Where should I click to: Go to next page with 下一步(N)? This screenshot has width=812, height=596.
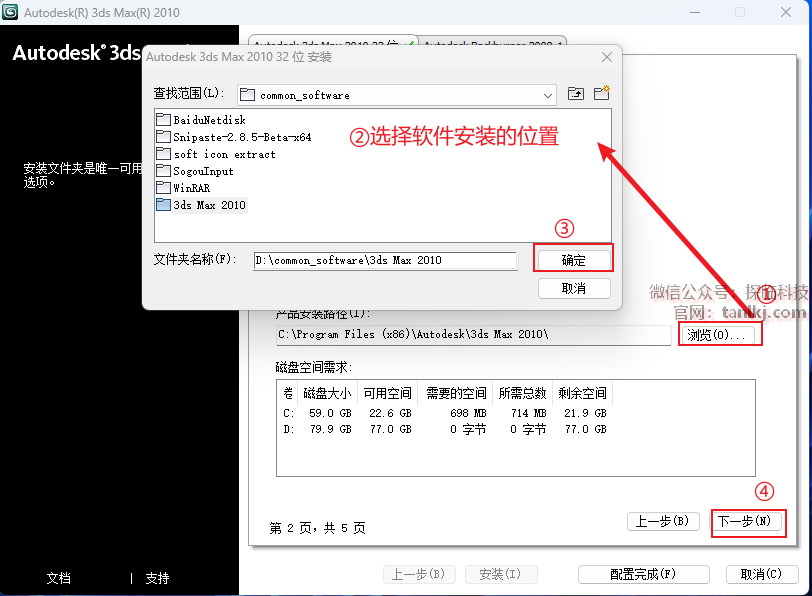(x=745, y=521)
